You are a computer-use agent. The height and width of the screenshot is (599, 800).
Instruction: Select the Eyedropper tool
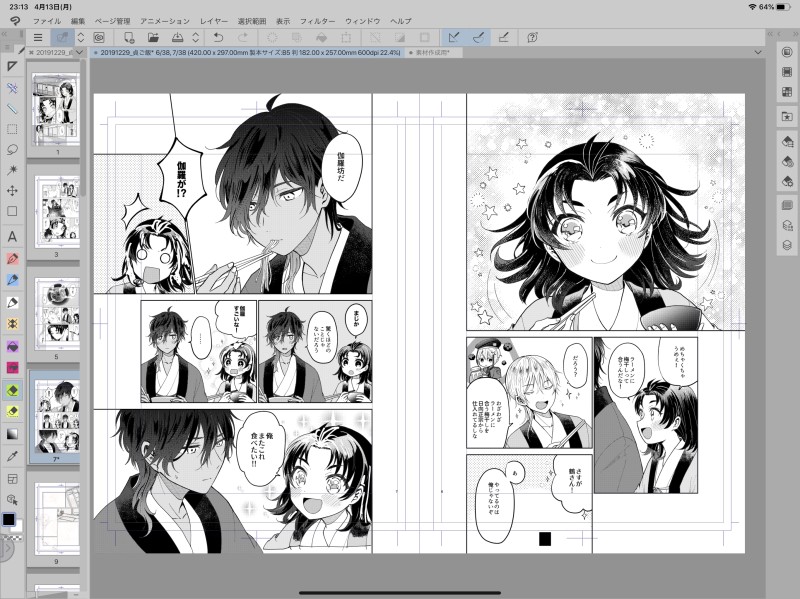pyautogui.click(x=12, y=456)
